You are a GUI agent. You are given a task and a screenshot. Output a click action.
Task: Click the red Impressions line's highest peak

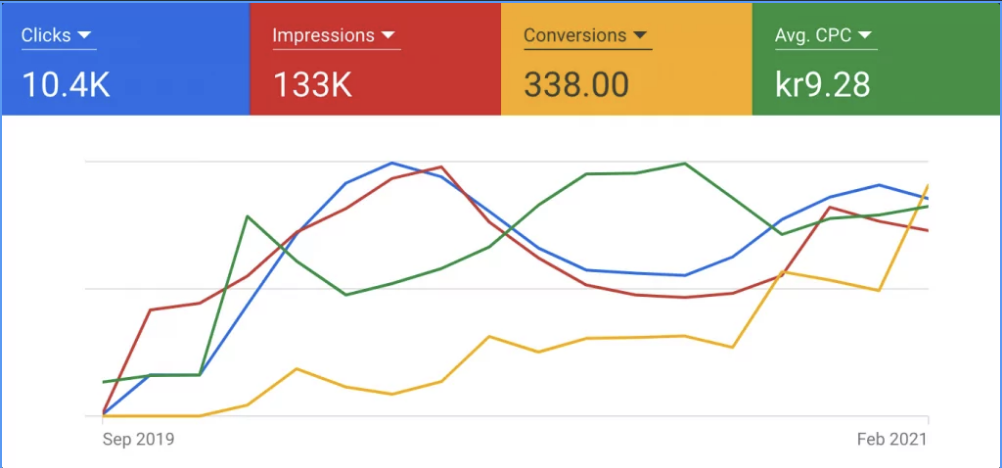441,167
